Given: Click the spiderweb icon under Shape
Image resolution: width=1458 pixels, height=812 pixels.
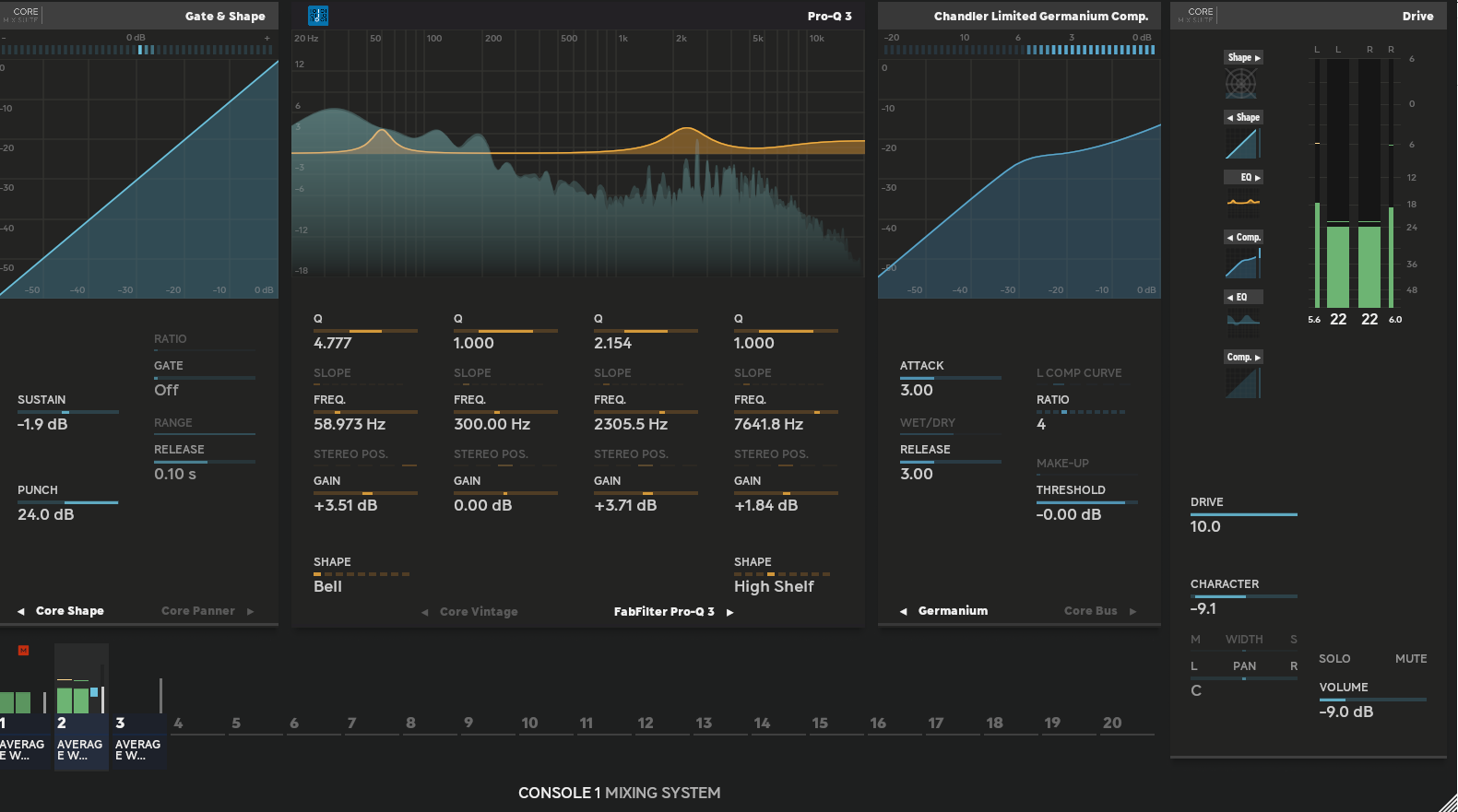Looking at the screenshot, I should [1241, 84].
